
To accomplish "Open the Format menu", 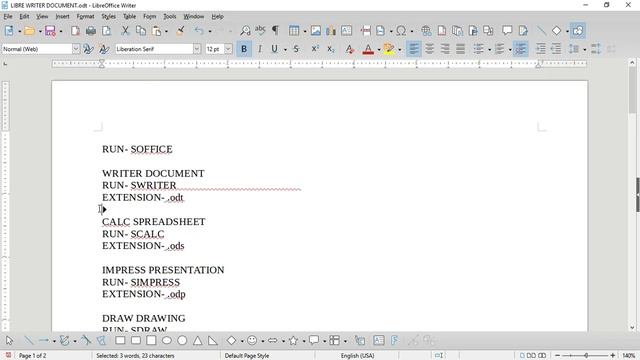I will click(x=85, y=17).
